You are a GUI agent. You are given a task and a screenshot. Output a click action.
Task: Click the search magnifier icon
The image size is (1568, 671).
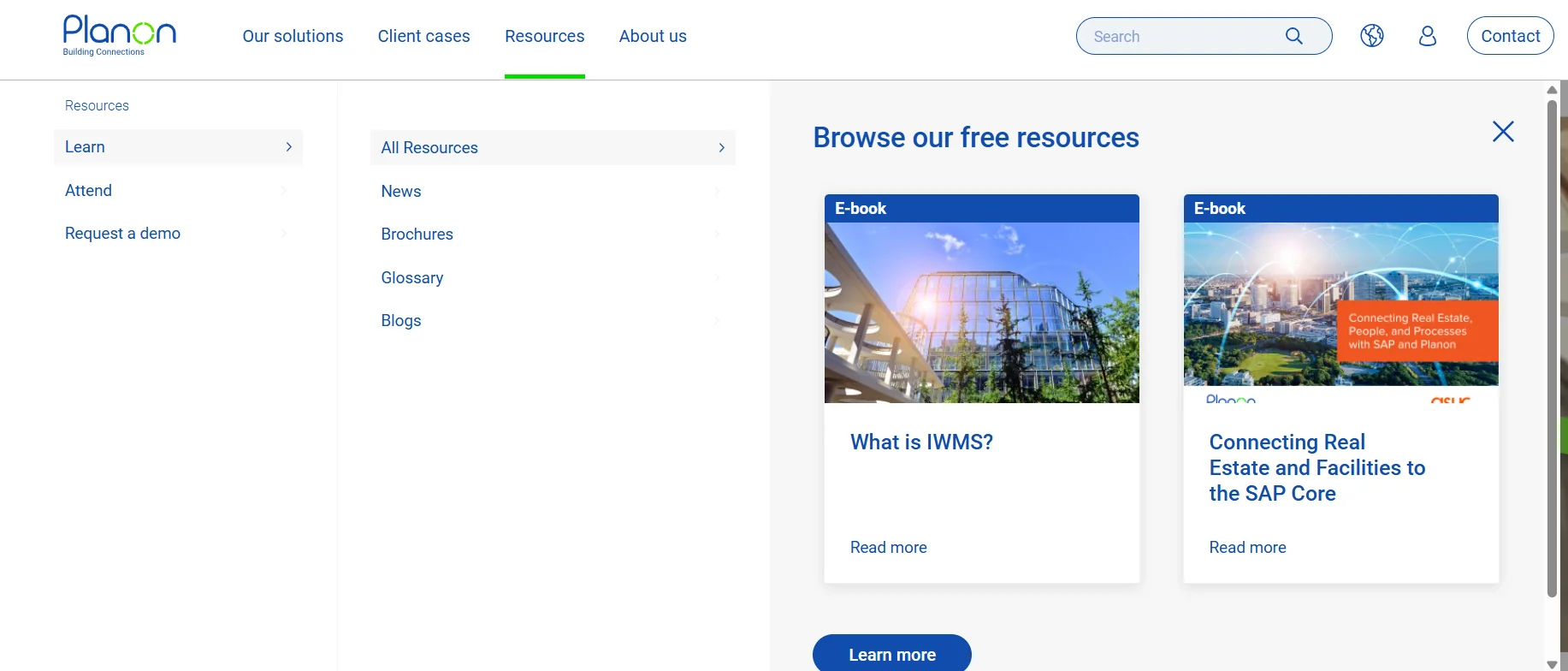tap(1293, 36)
